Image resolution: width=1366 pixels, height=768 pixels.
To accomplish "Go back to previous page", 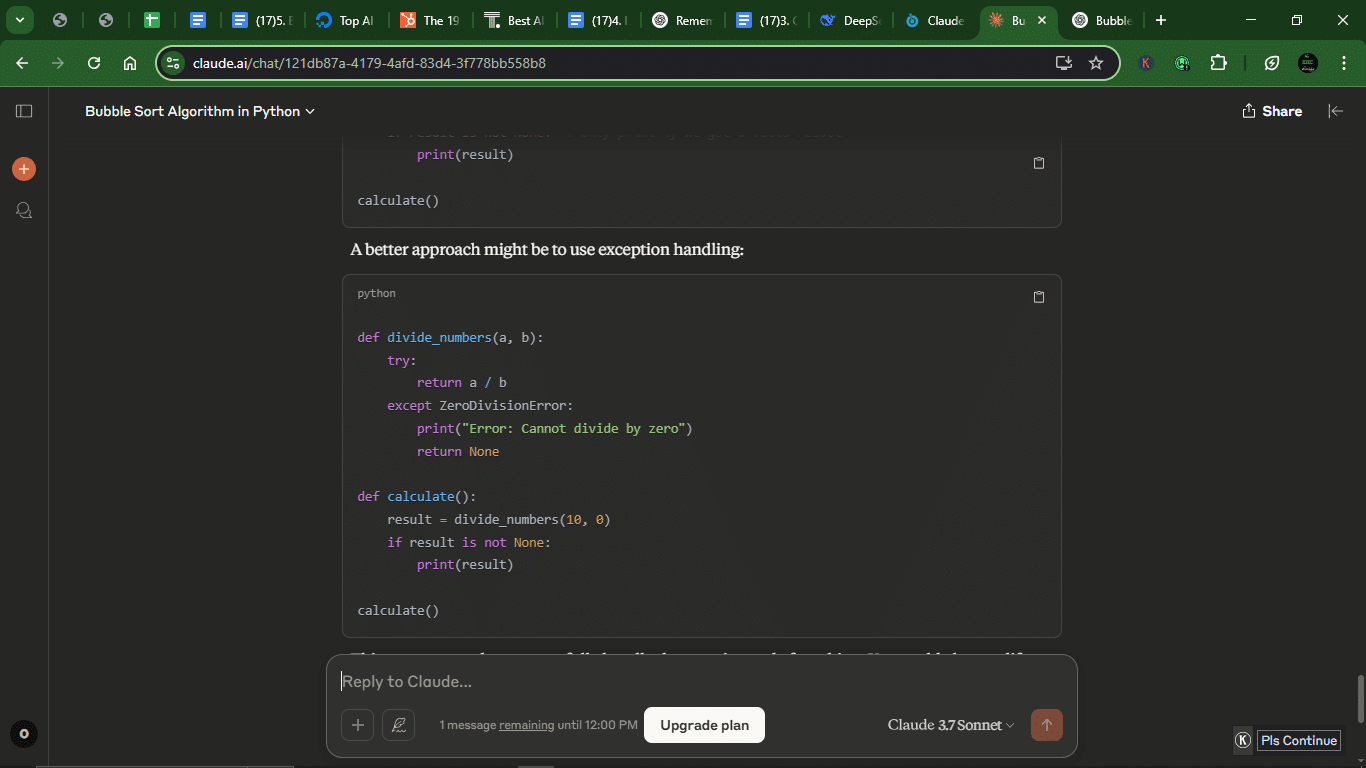I will click(x=22, y=63).
